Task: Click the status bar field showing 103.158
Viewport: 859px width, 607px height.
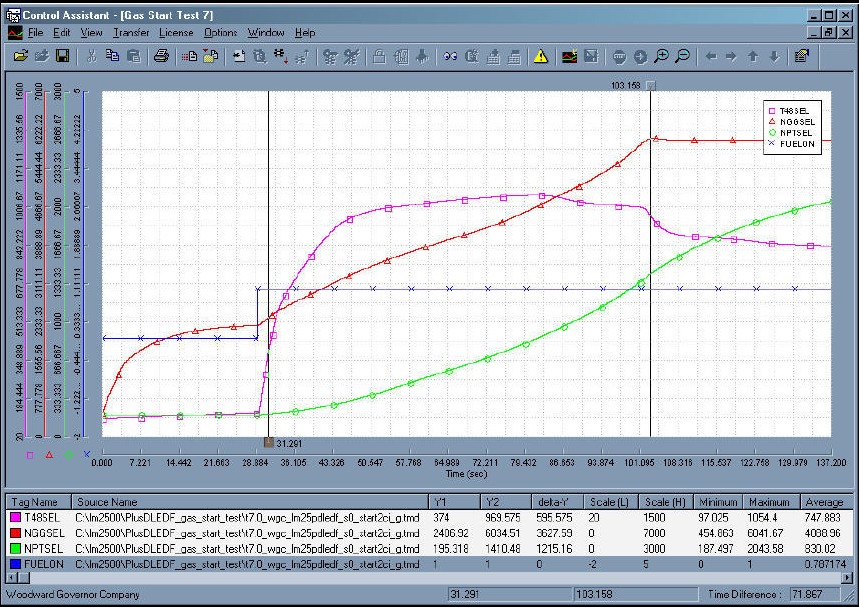Action: point(635,594)
